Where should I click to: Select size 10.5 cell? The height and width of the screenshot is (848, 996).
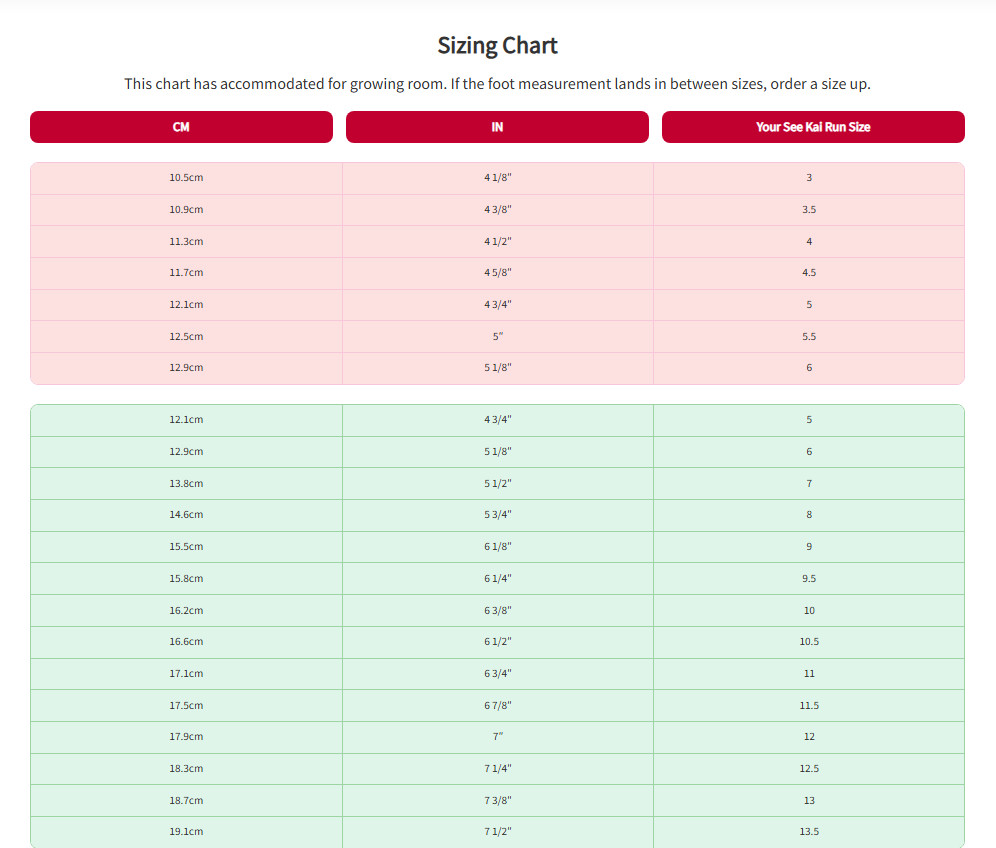[809, 642]
